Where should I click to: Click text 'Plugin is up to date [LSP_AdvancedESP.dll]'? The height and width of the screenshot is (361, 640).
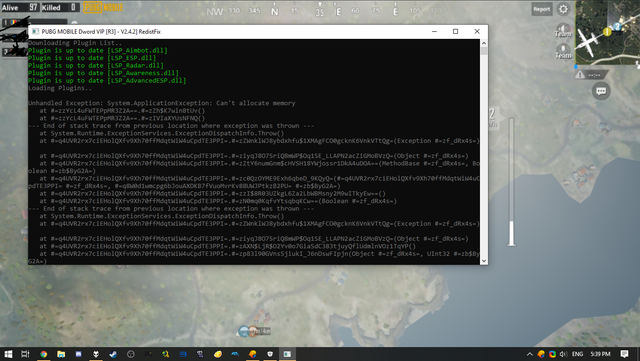click(x=107, y=80)
